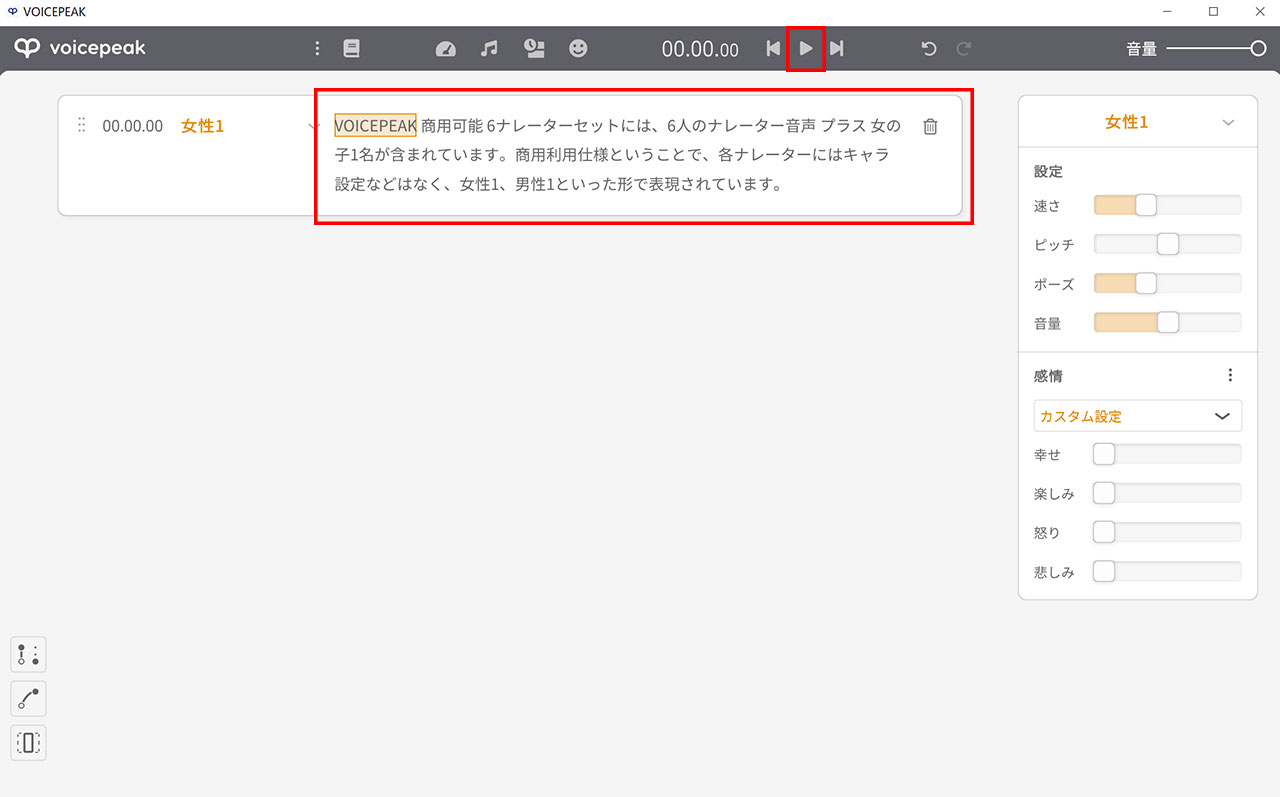This screenshot has height=797, width=1280.
Task: Click the block drag handle dots
Action: tap(81, 125)
